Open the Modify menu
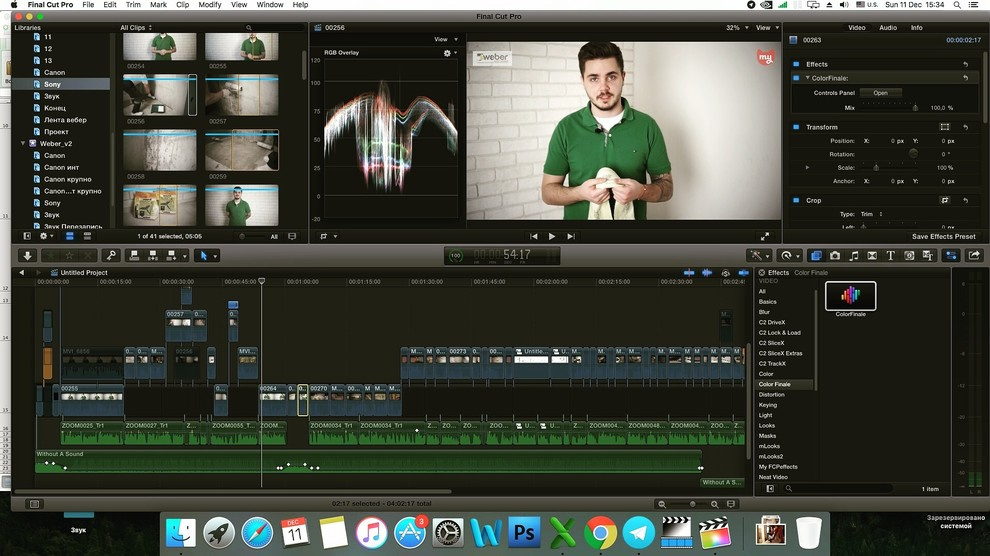 [209, 5]
